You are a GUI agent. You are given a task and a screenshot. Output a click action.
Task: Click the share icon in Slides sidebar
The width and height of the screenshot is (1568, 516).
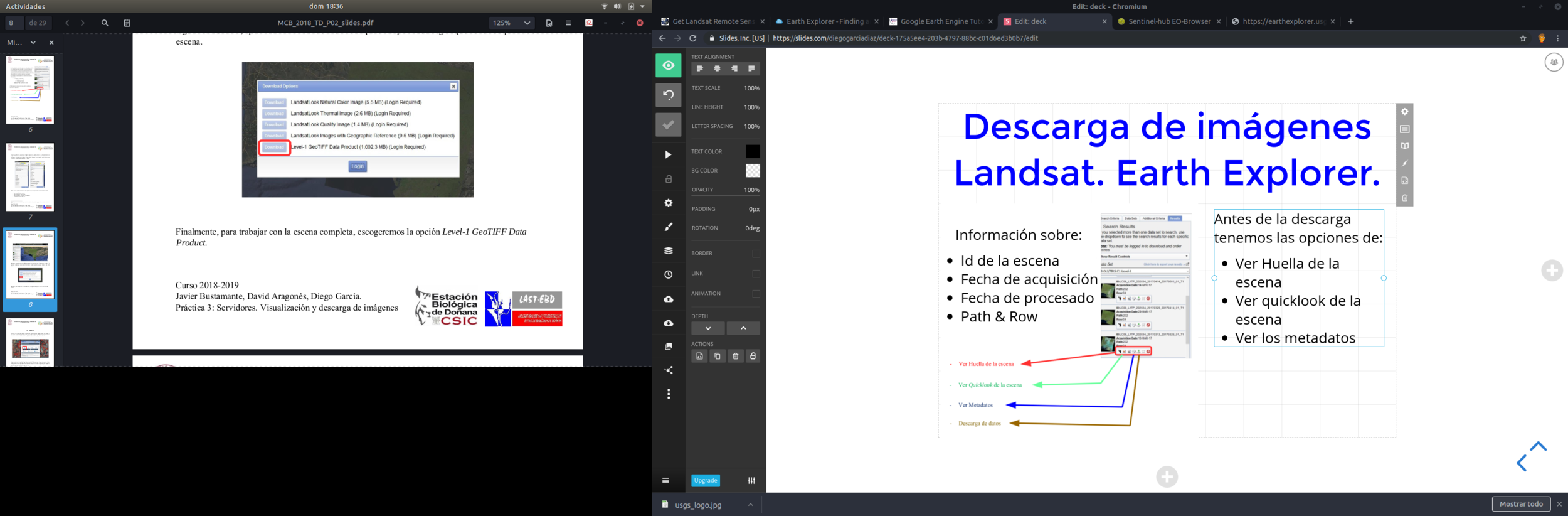point(668,370)
